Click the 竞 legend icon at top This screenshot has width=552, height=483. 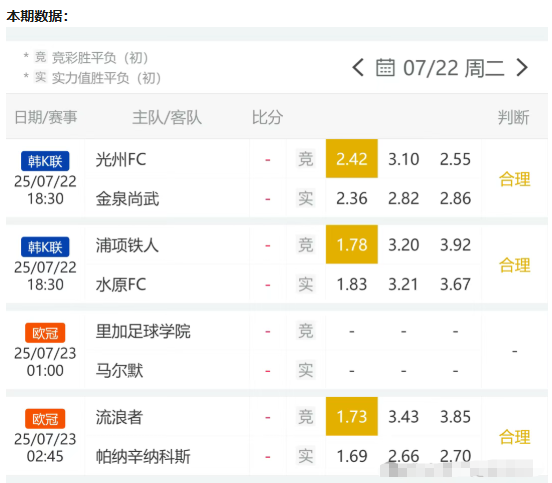click(x=40, y=57)
